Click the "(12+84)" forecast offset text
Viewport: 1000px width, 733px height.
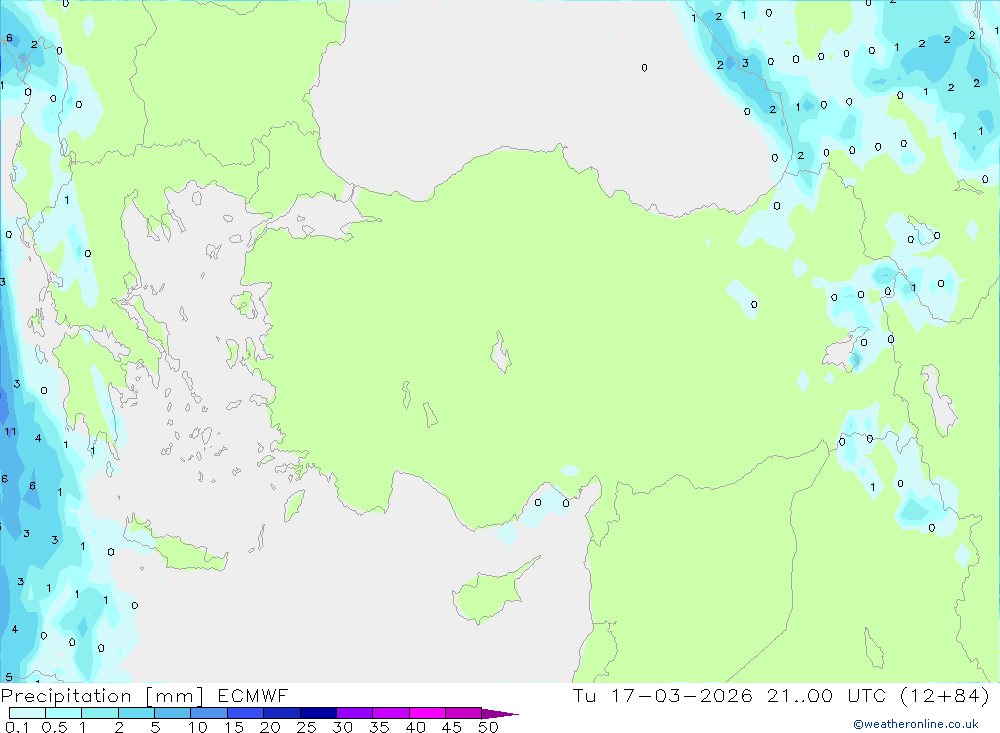[x=945, y=696]
